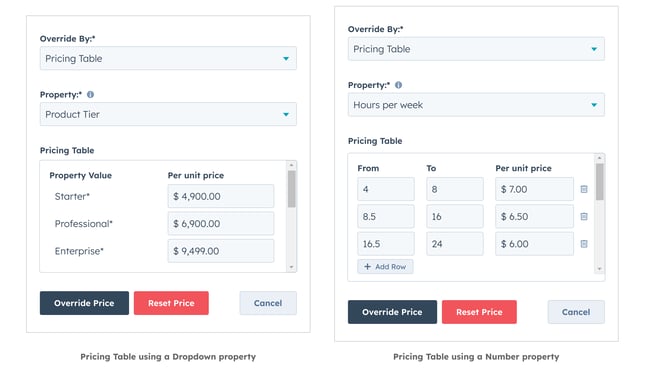Cancel the Number property pricing dialog

576,312
